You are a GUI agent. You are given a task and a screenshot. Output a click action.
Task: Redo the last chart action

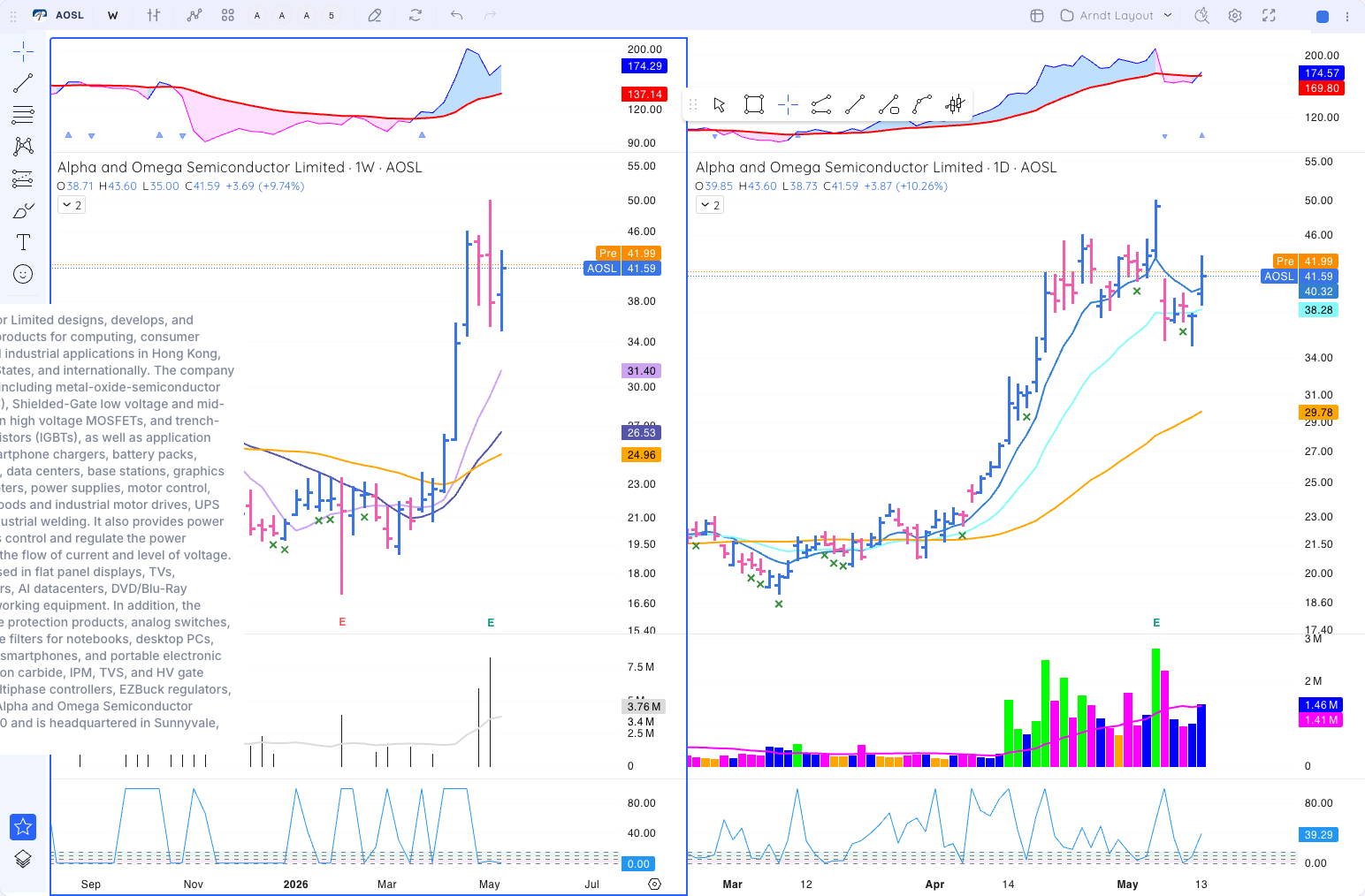point(491,15)
